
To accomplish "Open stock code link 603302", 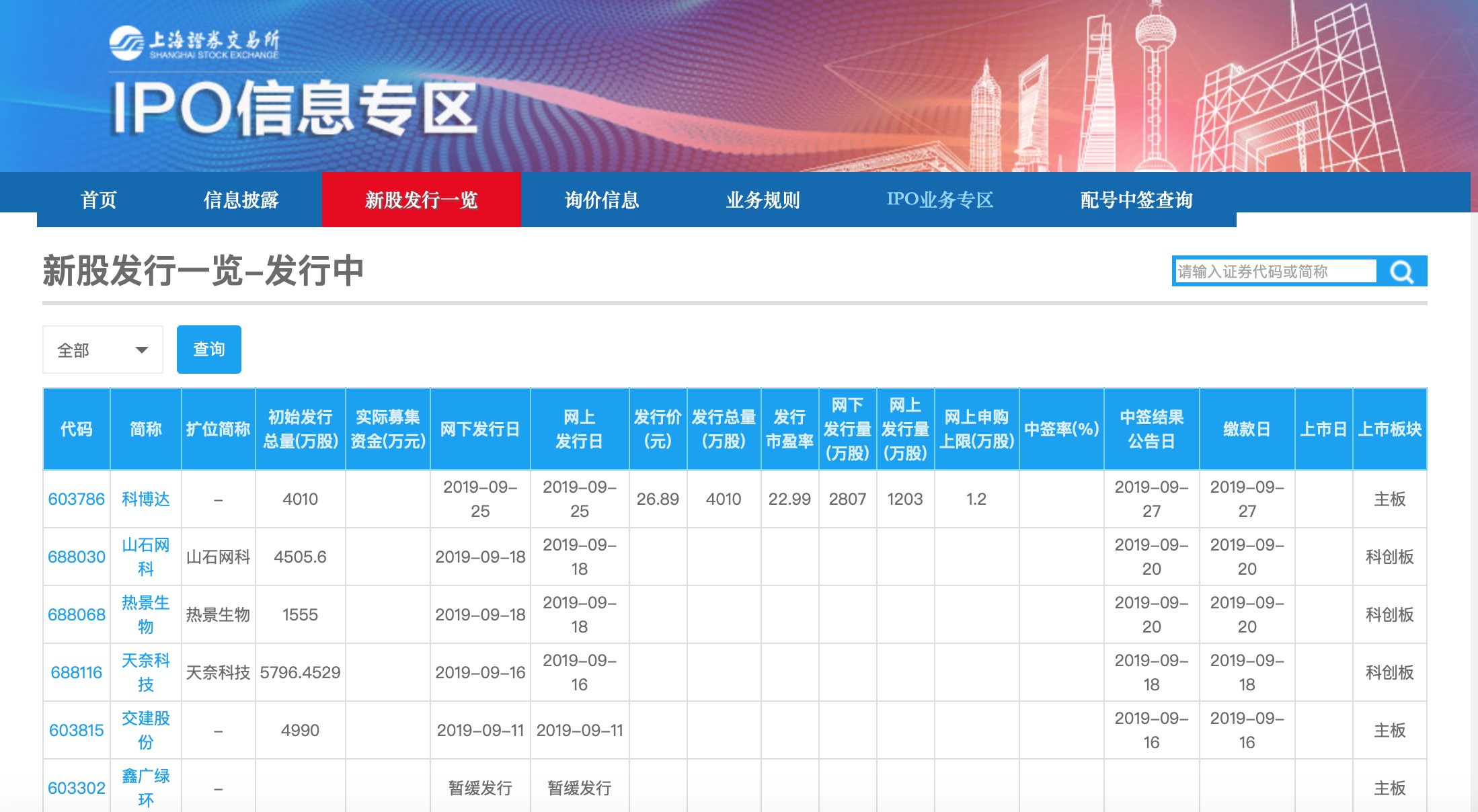I will (x=77, y=788).
